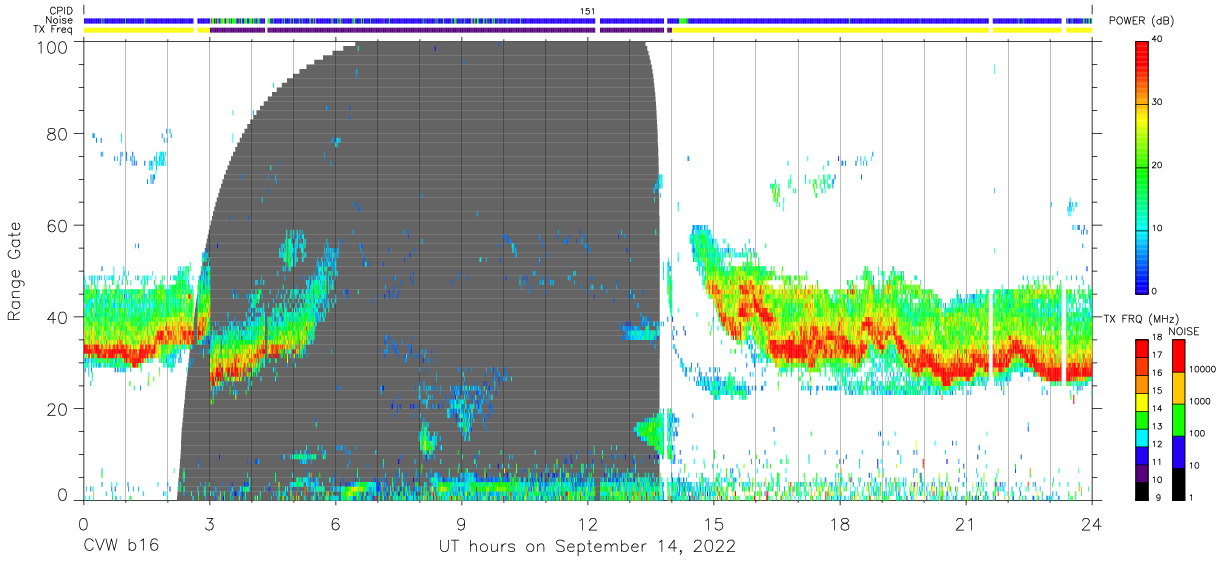Click the 6 tick on the UT hours axis
The height and width of the screenshot is (567, 1228).
pos(335,523)
